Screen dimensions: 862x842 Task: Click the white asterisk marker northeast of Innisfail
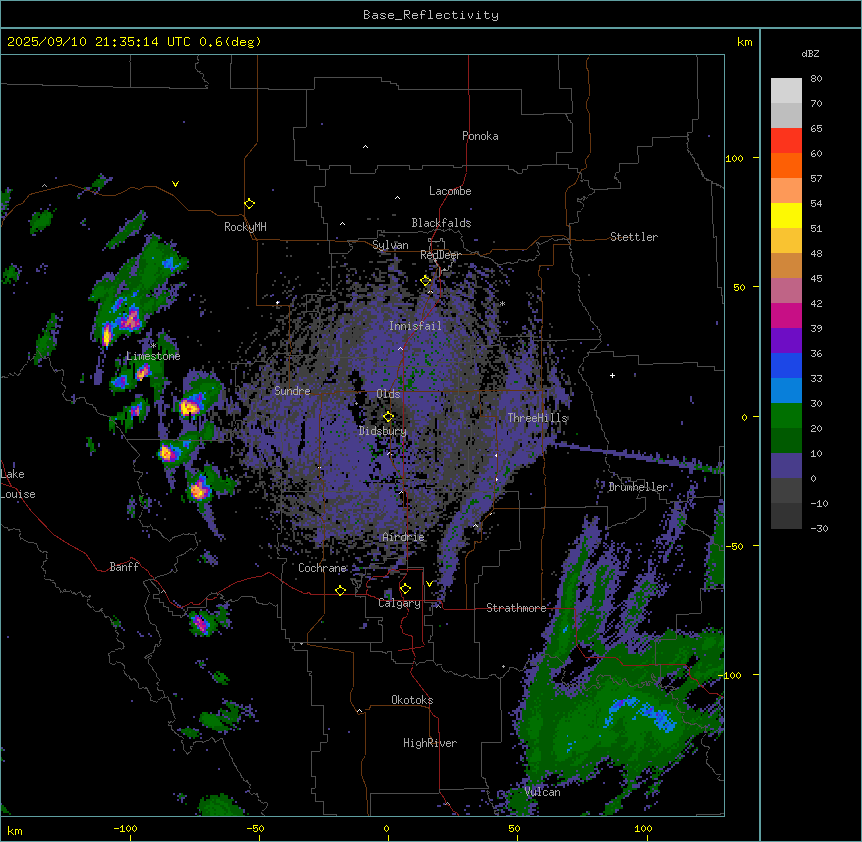502,304
